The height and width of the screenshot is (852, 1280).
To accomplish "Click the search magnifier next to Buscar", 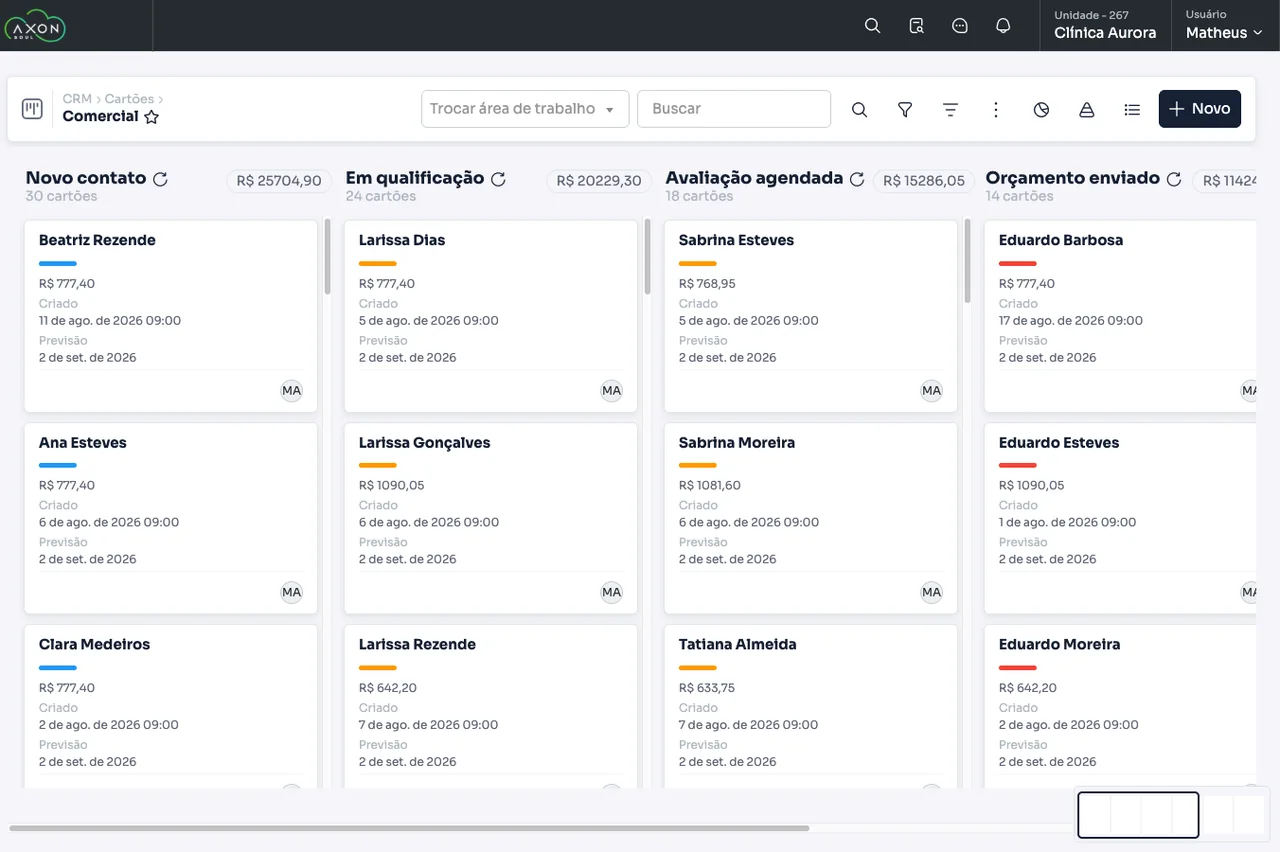I will click(x=859, y=109).
